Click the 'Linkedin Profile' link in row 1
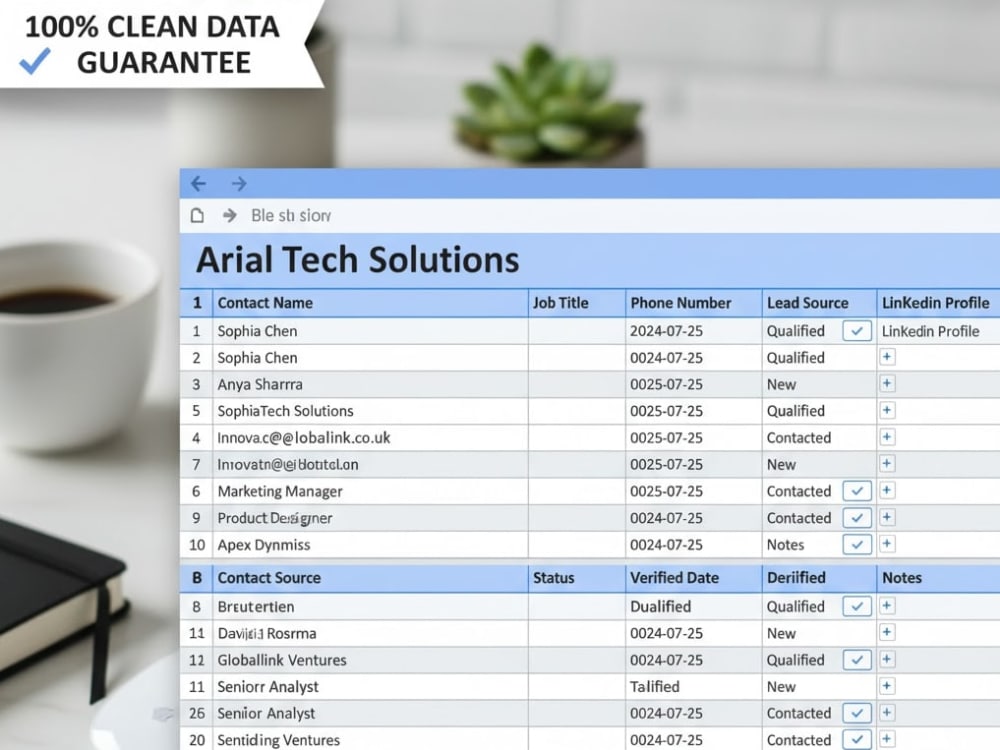 [930, 331]
